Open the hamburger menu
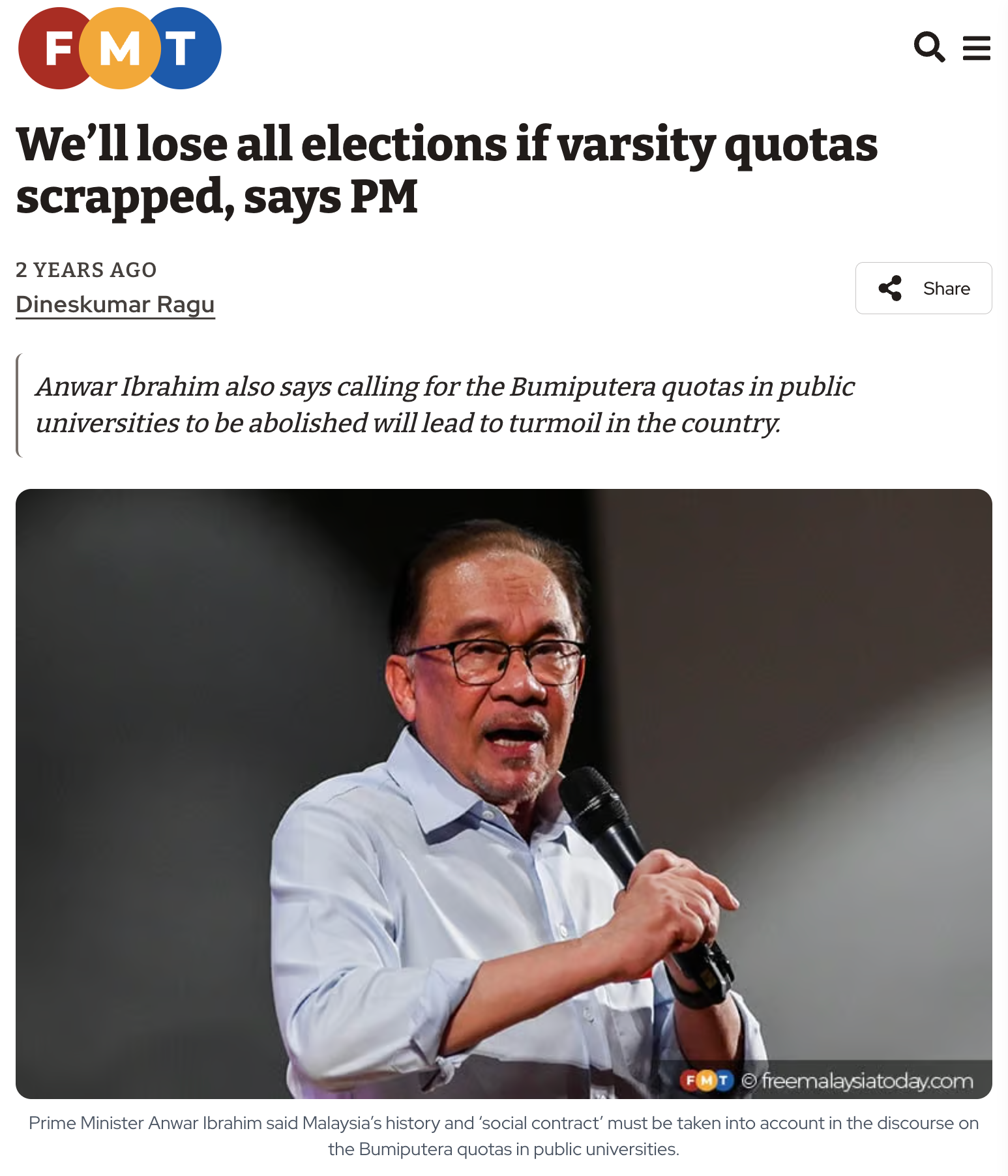 tap(976, 48)
